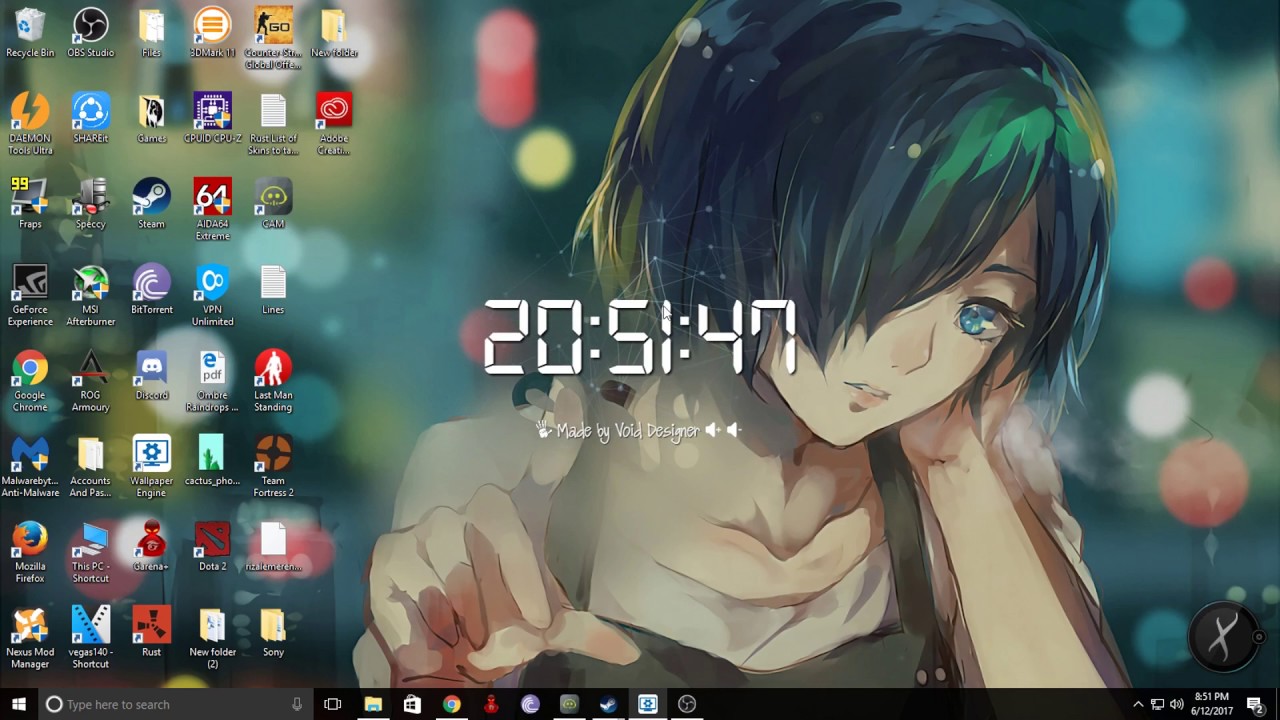1280x720 pixels.
Task: Mute wallpaper audio with first speaker icon
Action: click(710, 430)
